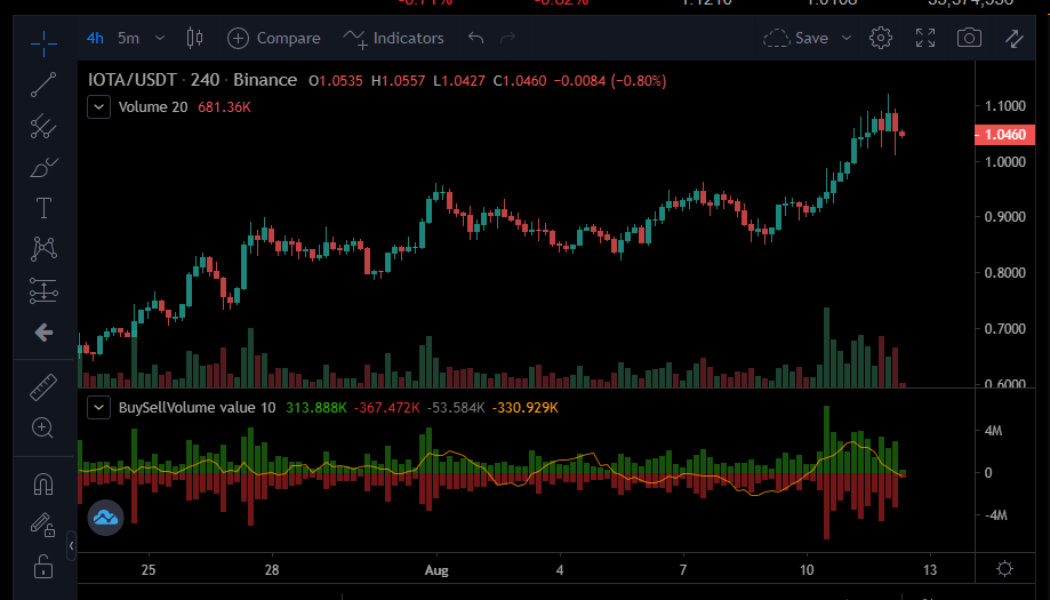Activate the Zoom In tool
Image resolution: width=1050 pixels, height=600 pixels.
pos(43,428)
